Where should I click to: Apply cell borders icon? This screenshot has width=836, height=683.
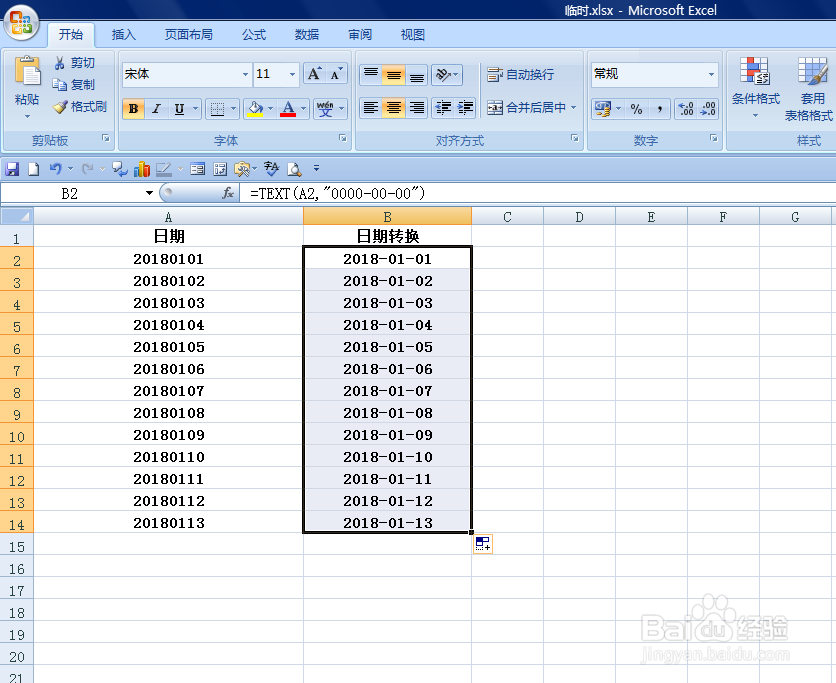[x=217, y=109]
